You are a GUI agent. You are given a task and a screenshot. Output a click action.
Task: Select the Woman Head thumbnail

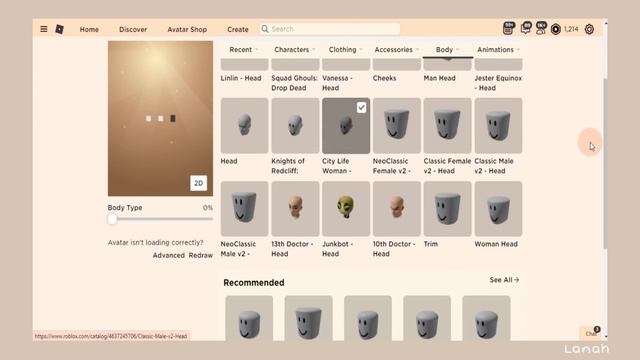(x=498, y=209)
